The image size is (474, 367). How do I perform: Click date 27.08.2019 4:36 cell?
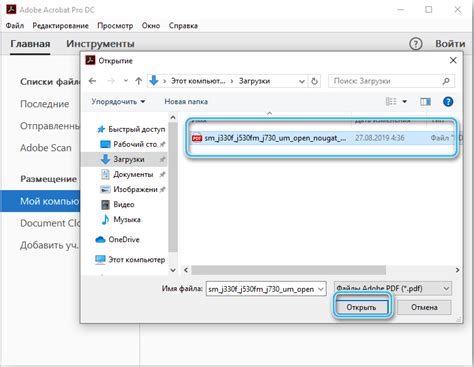[379, 138]
